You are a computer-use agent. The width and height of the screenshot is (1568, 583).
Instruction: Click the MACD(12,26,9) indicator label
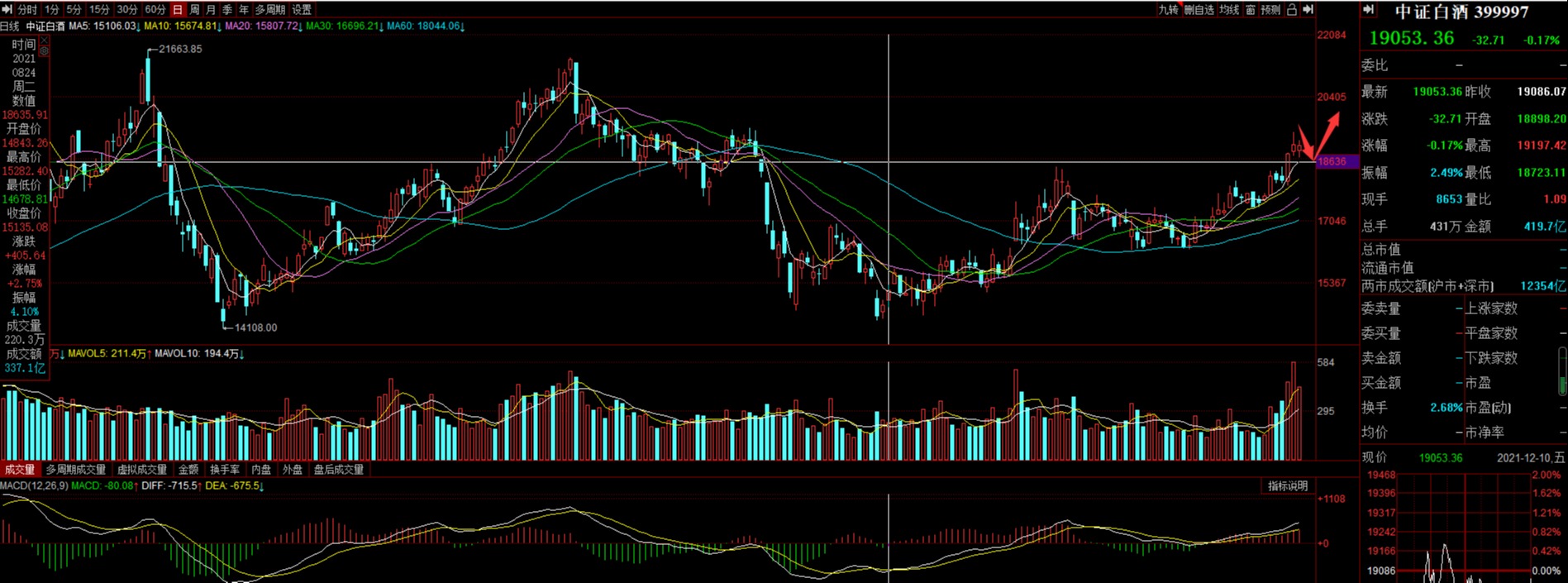[34, 485]
